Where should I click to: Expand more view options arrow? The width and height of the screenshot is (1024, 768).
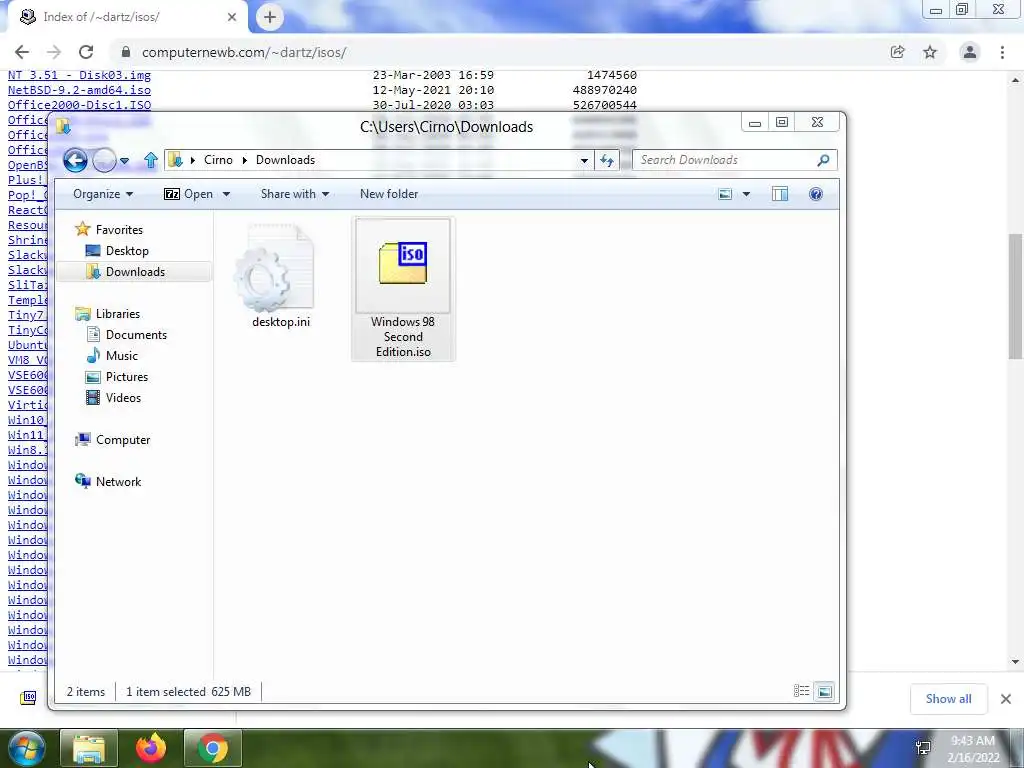tap(746, 194)
